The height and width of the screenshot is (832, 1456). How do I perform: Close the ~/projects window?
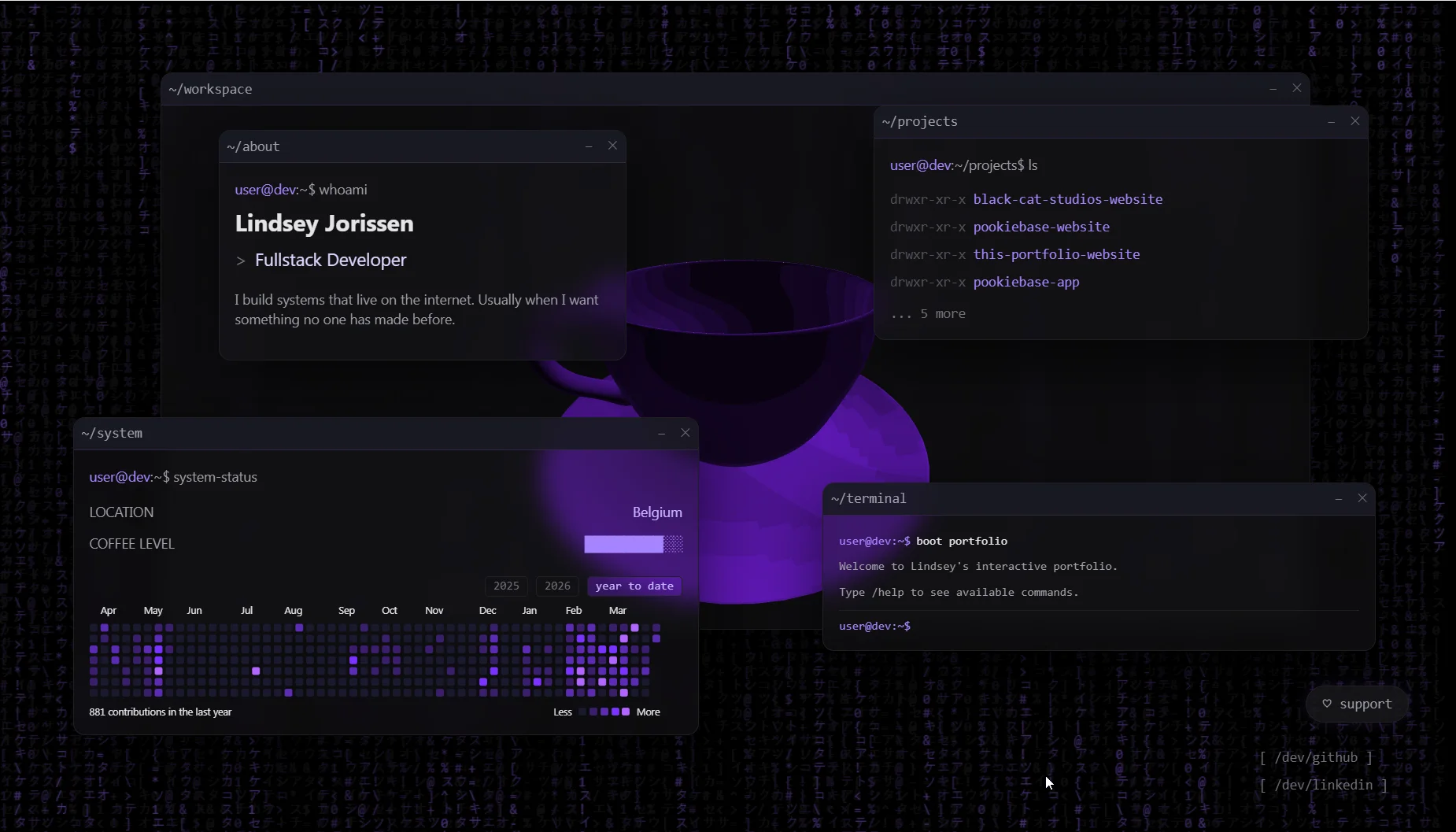click(x=1354, y=121)
